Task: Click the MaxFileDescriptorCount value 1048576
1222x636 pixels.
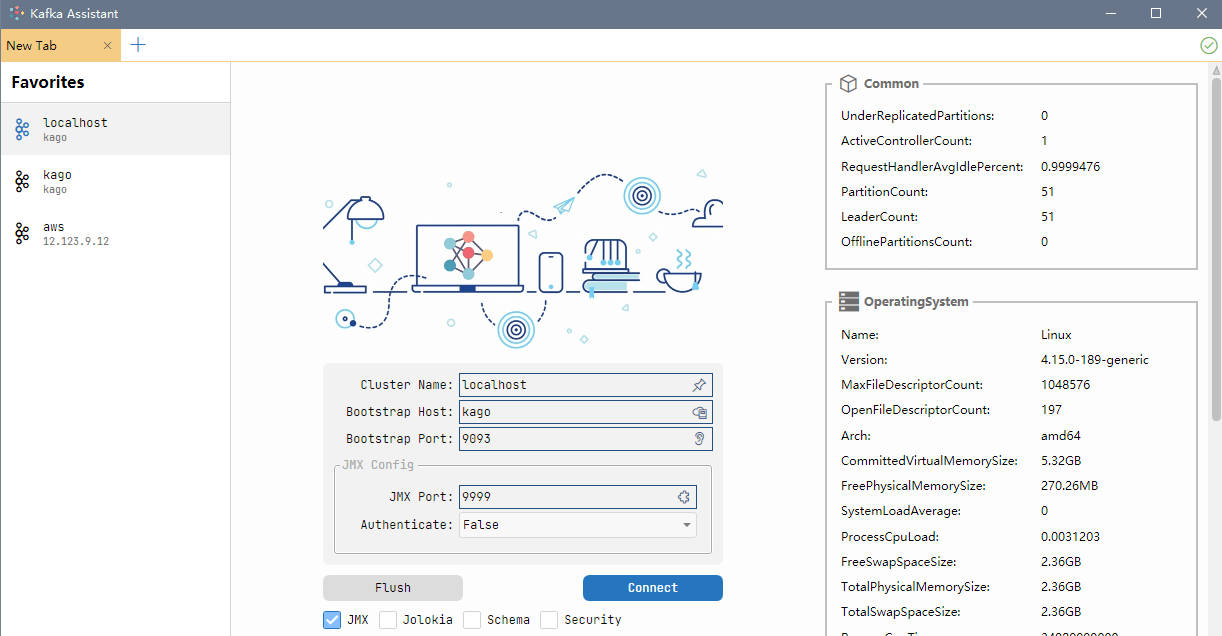Action: click(x=1065, y=385)
